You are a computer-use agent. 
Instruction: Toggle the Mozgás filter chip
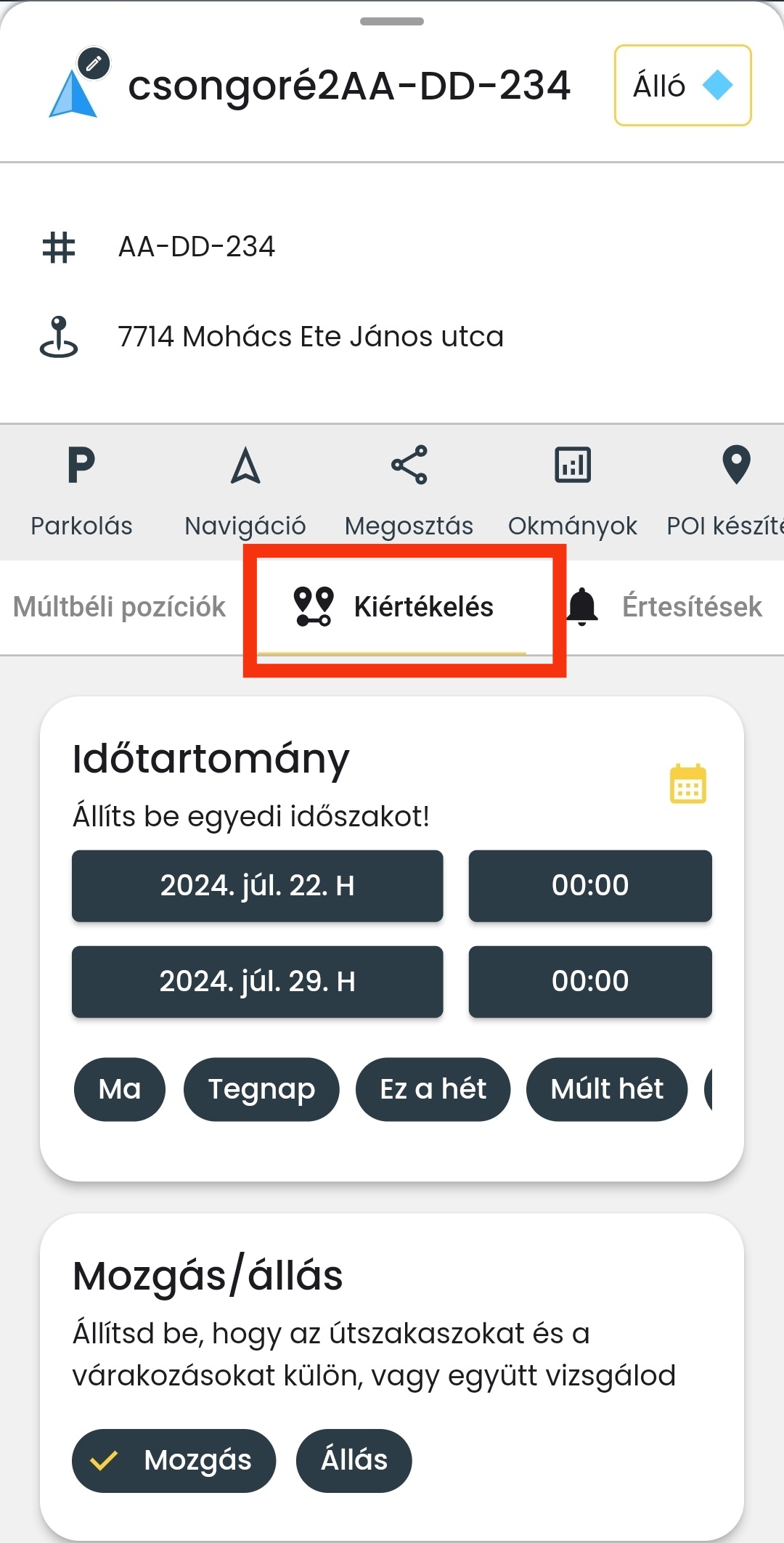174,1460
